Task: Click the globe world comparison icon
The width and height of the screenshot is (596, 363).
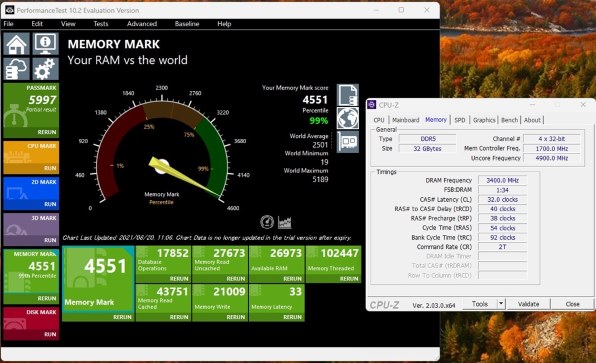Action: [x=347, y=118]
